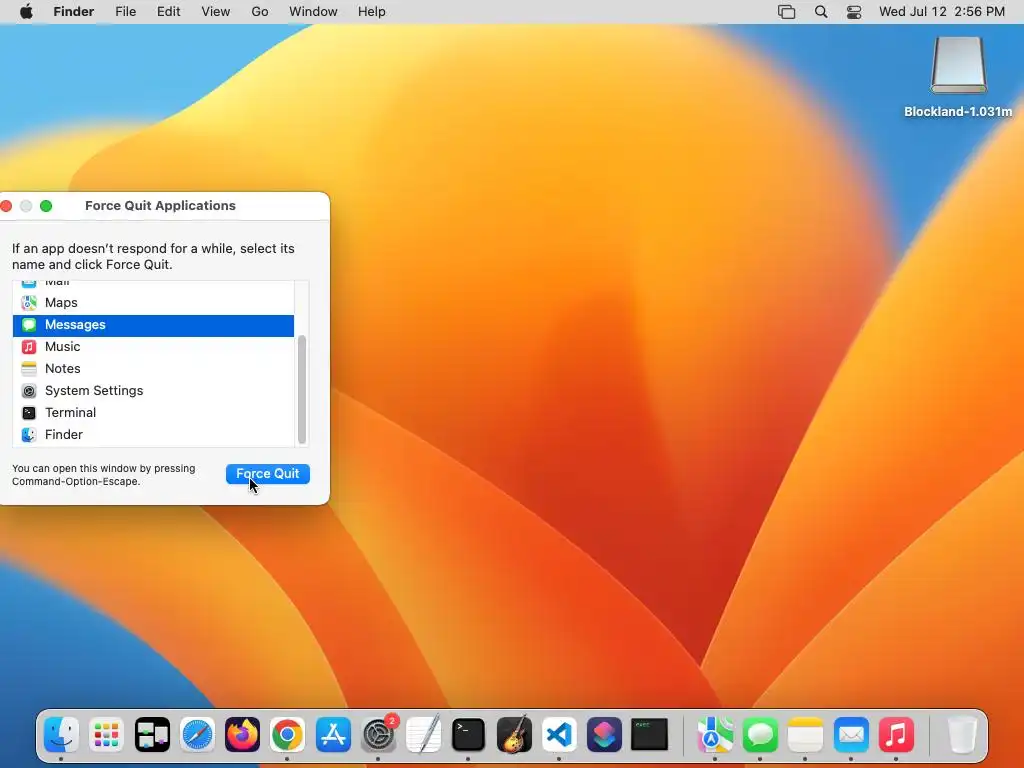Open Control Center in the menu bar
Image resolution: width=1024 pixels, height=768 pixels.
click(854, 12)
